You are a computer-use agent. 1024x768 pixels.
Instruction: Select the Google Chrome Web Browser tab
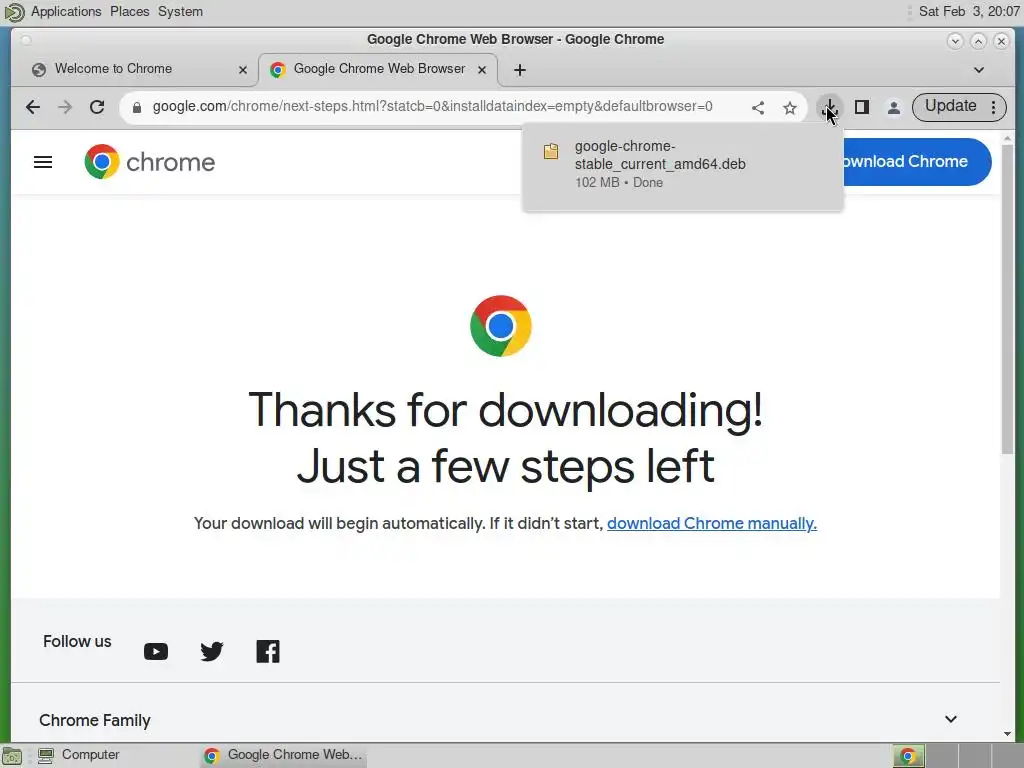pyautogui.click(x=379, y=69)
